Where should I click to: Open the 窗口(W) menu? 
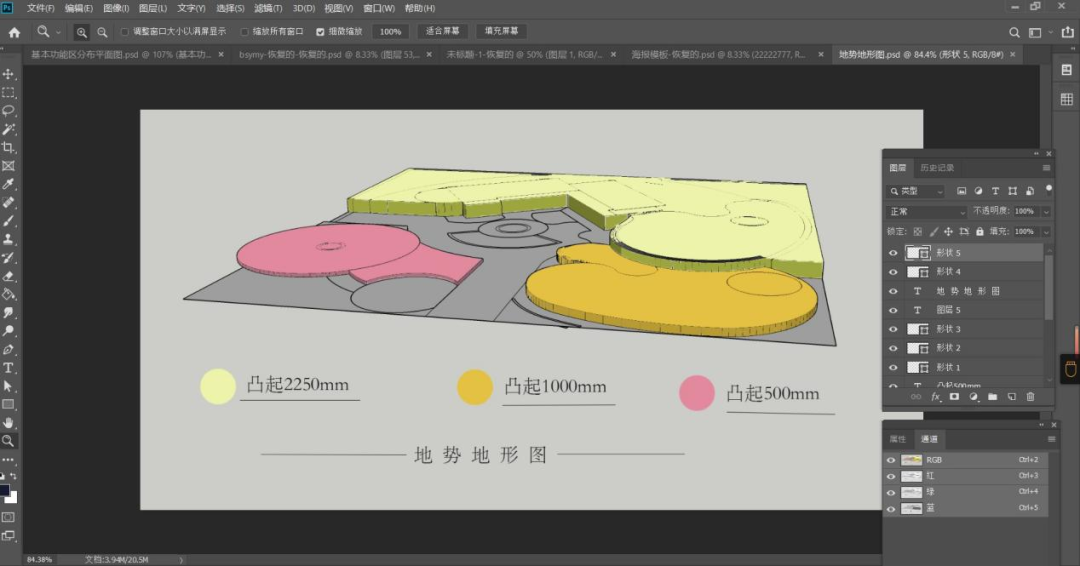[x=379, y=8]
